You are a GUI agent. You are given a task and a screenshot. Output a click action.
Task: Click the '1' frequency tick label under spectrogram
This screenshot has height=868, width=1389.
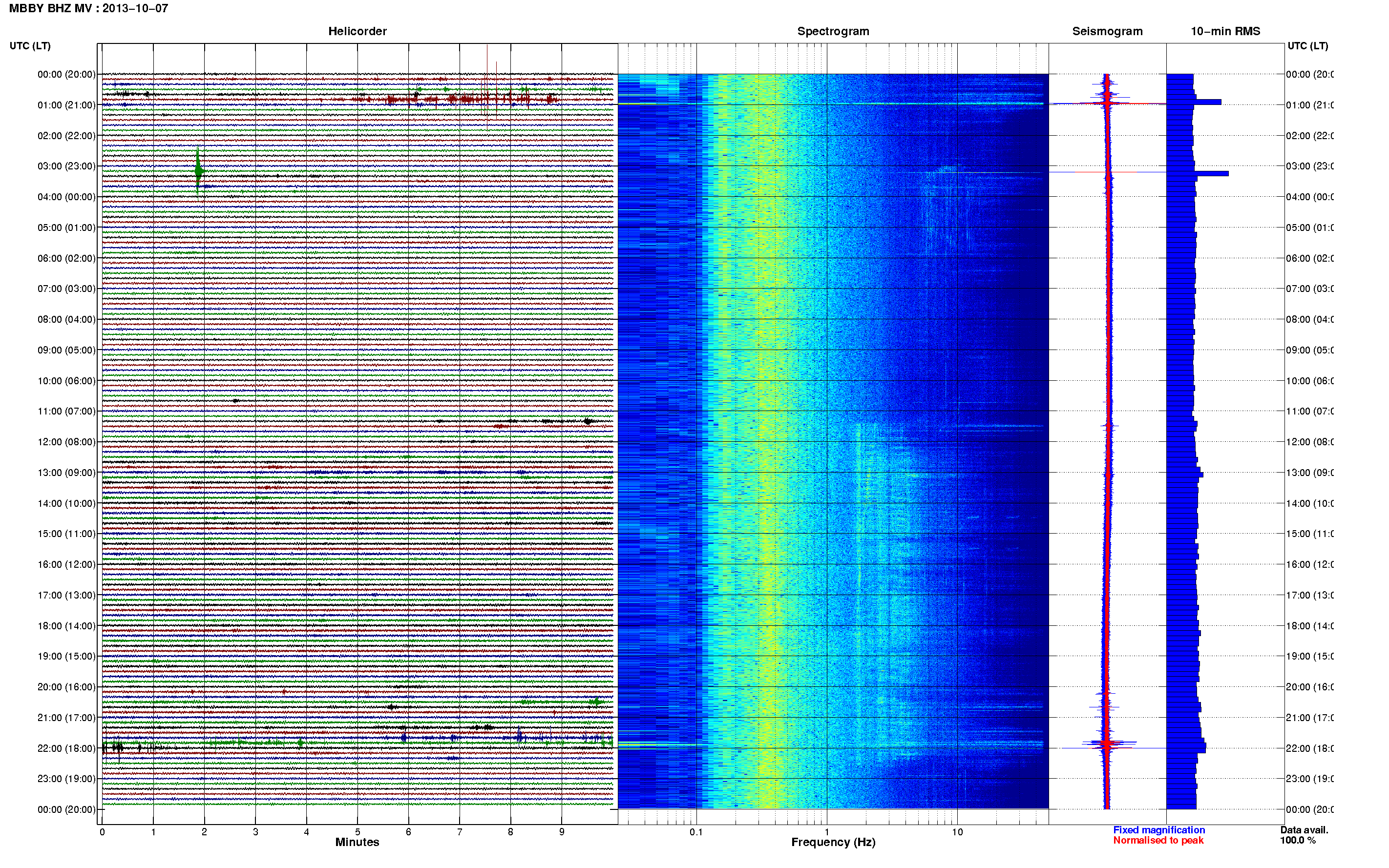(x=827, y=832)
